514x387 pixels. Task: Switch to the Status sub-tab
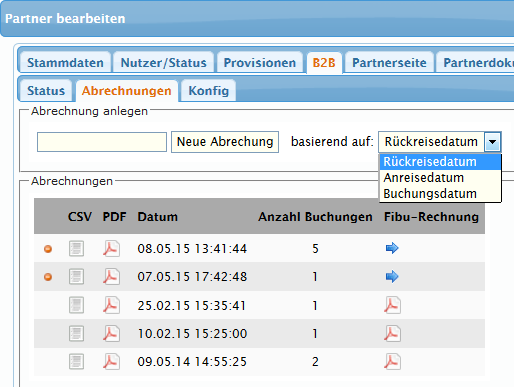click(46, 91)
